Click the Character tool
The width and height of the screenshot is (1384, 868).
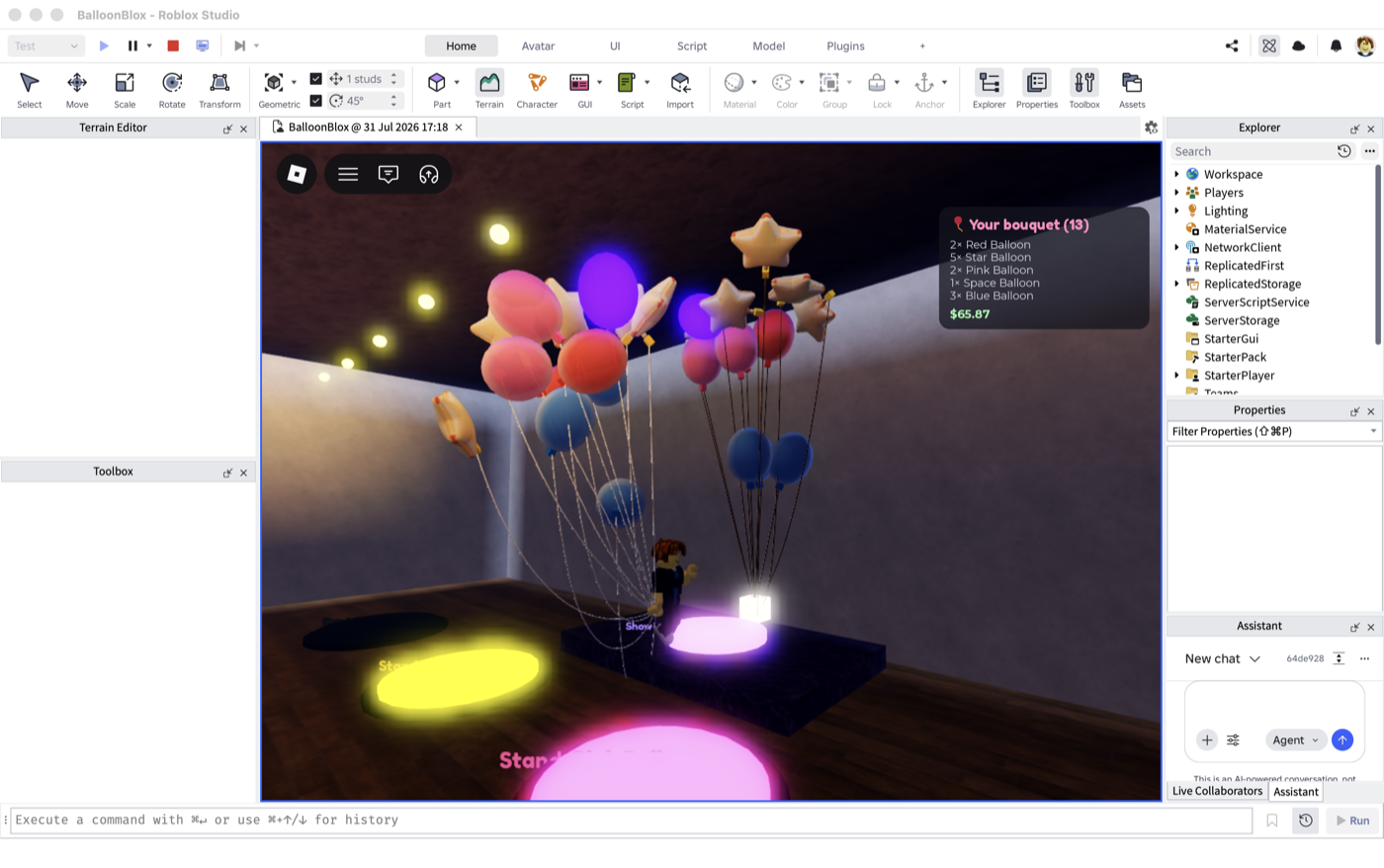point(537,89)
